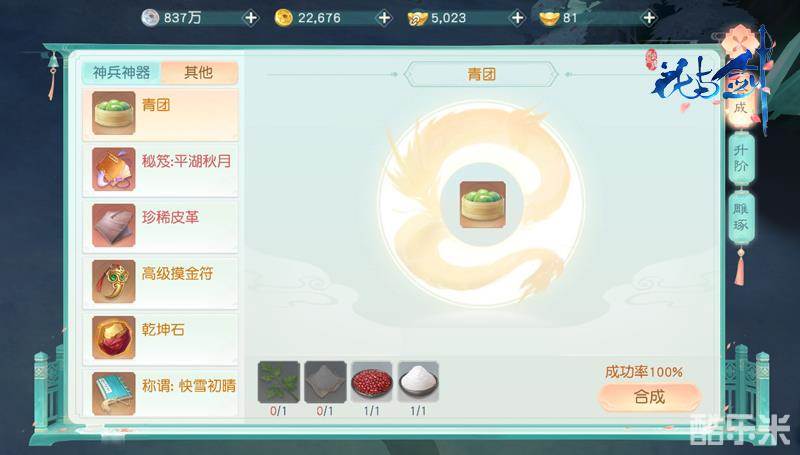The width and height of the screenshot is (800, 455).
Task: Tap the green herb ingredient slot
Action: pos(279,382)
